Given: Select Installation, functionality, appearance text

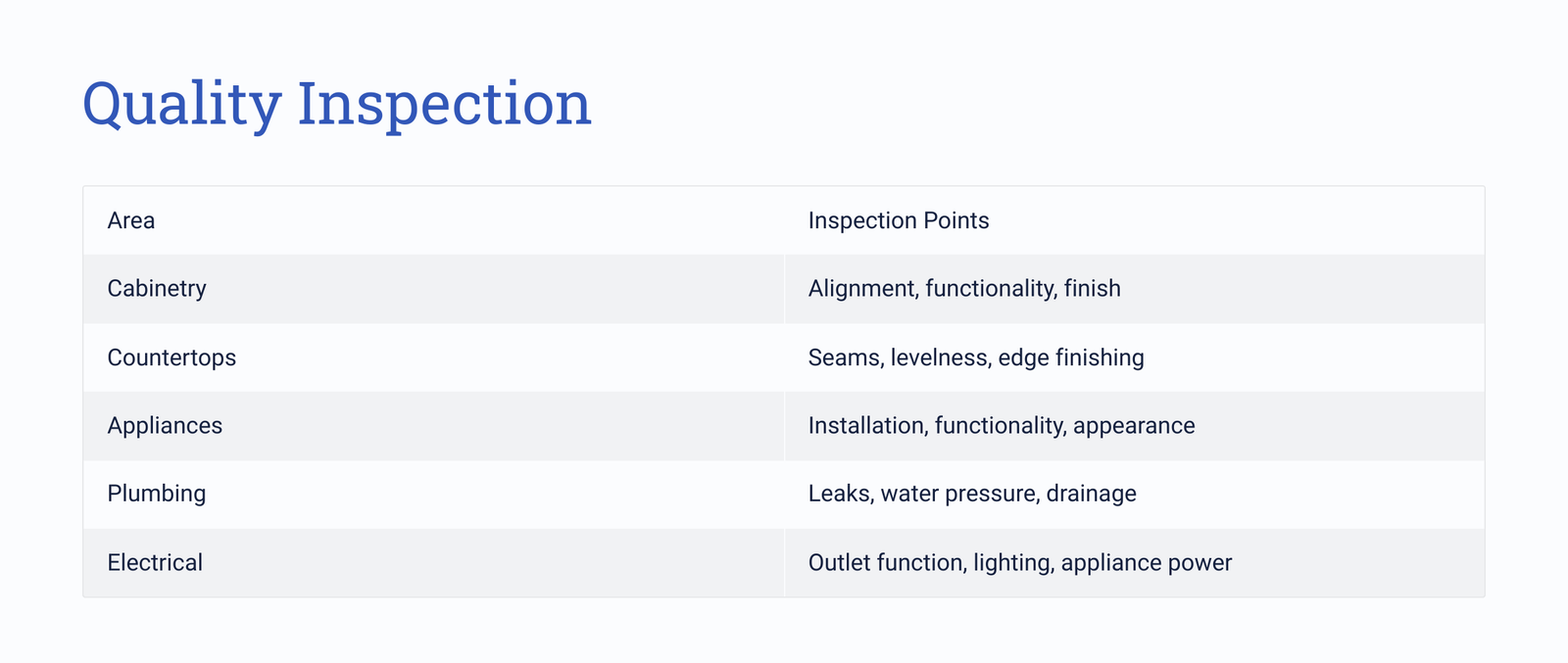Looking at the screenshot, I should click(x=1002, y=426).
